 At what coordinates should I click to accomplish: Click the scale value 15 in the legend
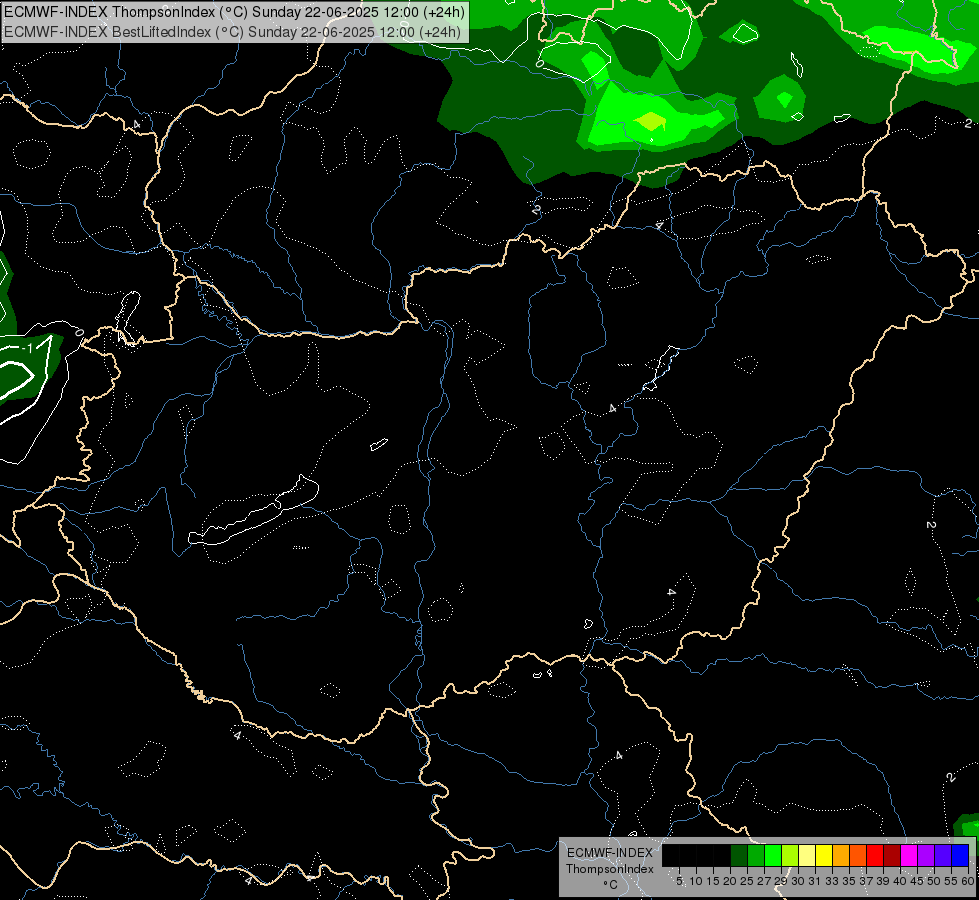pos(713,881)
